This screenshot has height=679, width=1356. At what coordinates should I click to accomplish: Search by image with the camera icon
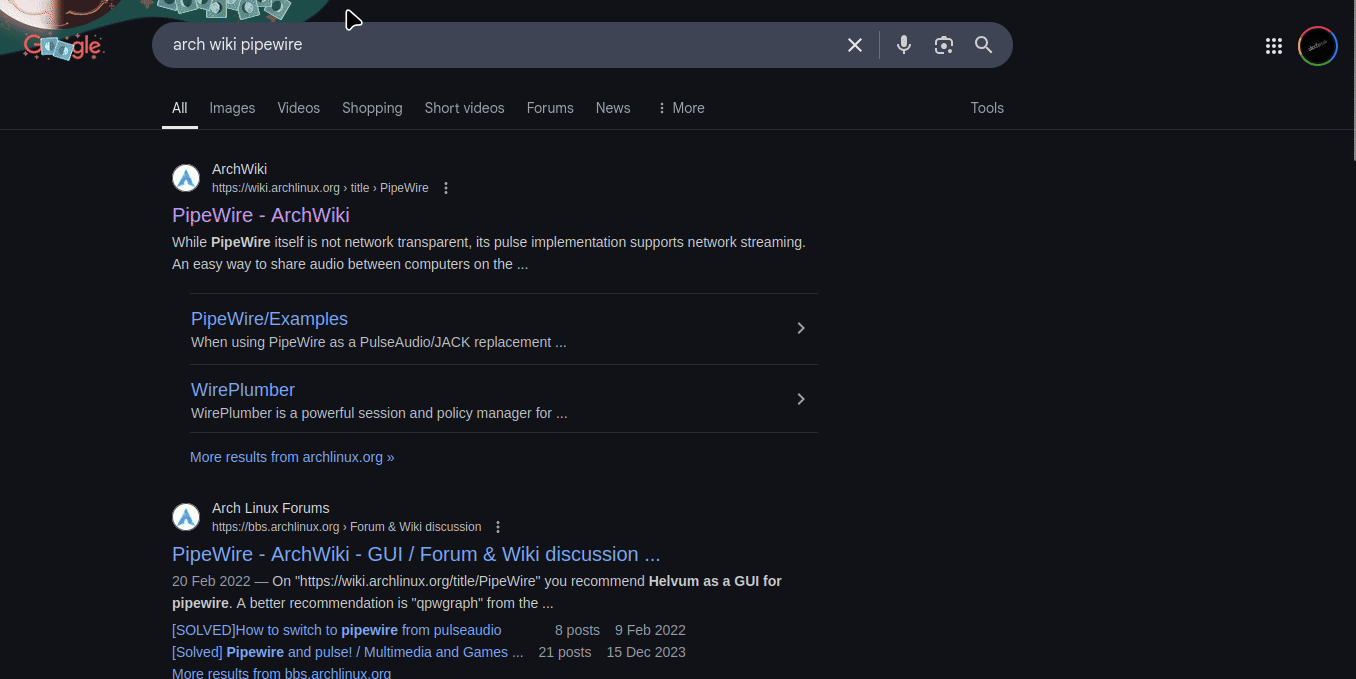[944, 45]
